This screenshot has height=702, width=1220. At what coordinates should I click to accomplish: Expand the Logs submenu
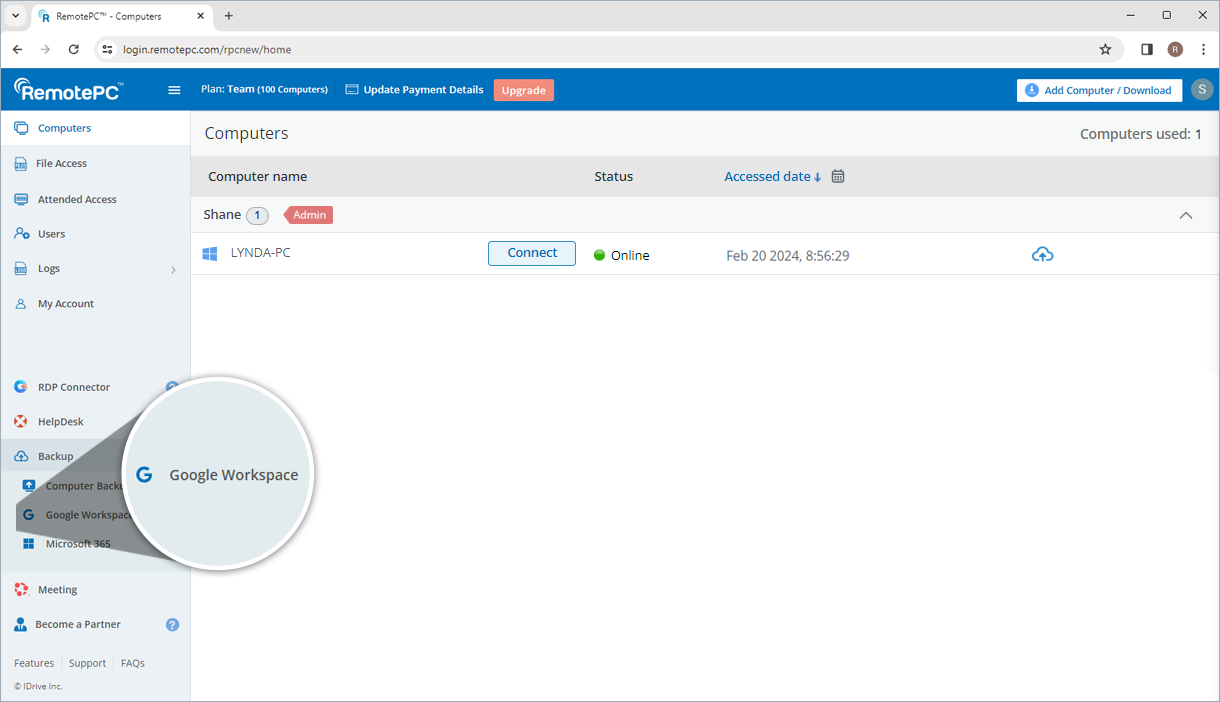(173, 269)
